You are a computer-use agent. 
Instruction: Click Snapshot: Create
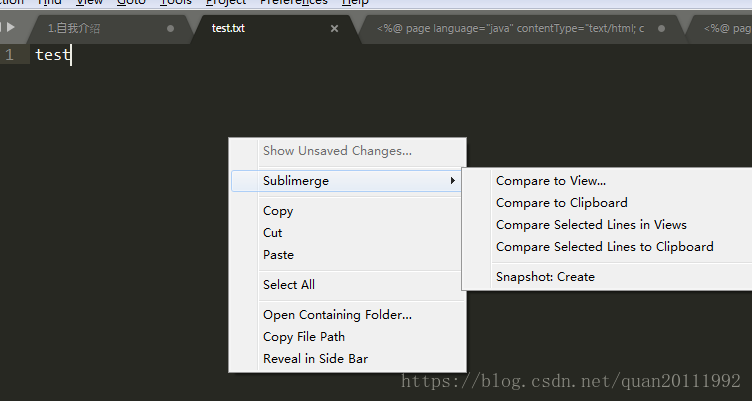coord(545,277)
